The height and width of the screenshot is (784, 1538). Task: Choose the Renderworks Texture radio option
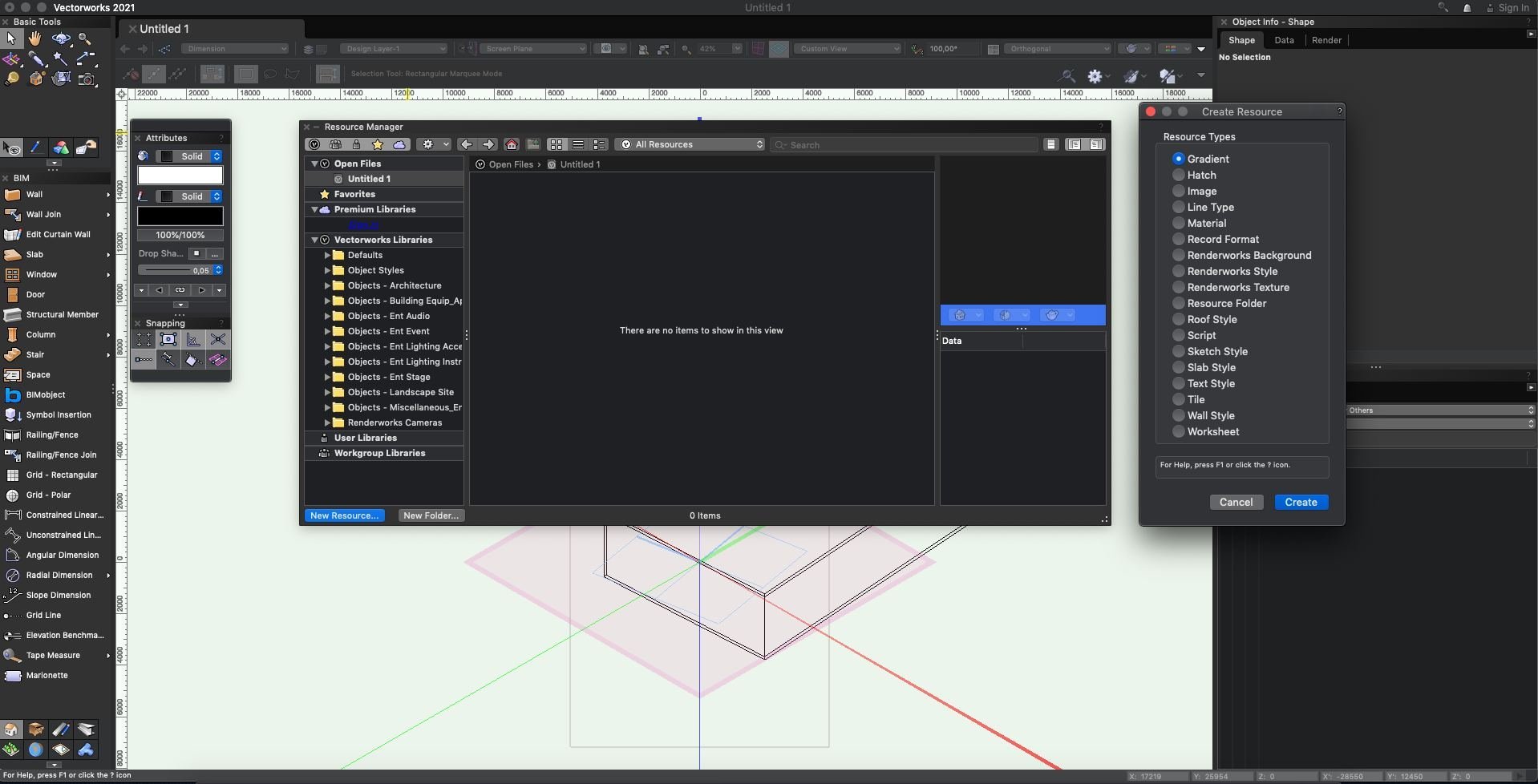1178,288
